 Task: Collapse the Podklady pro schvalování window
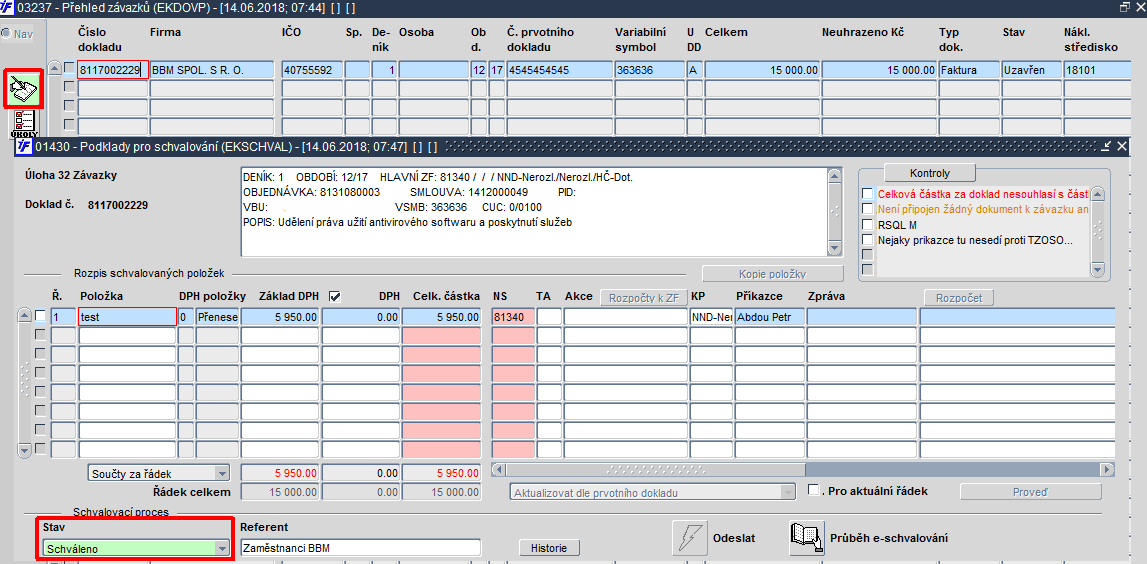coord(1107,146)
